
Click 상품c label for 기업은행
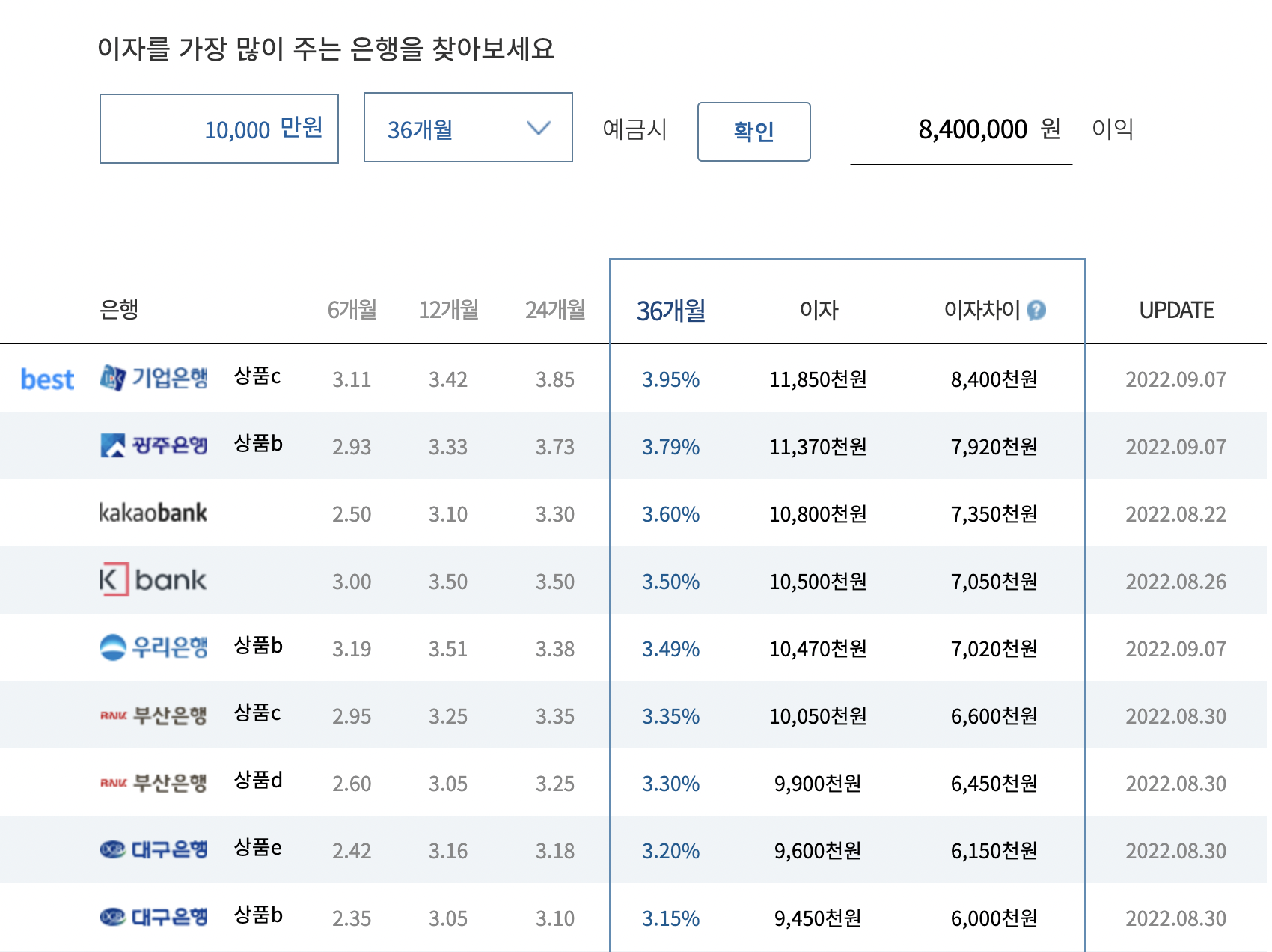coord(257,376)
